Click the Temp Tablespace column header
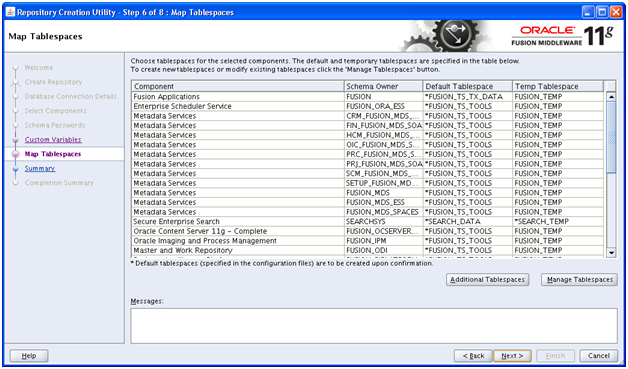628x369 pixels. coord(558,87)
